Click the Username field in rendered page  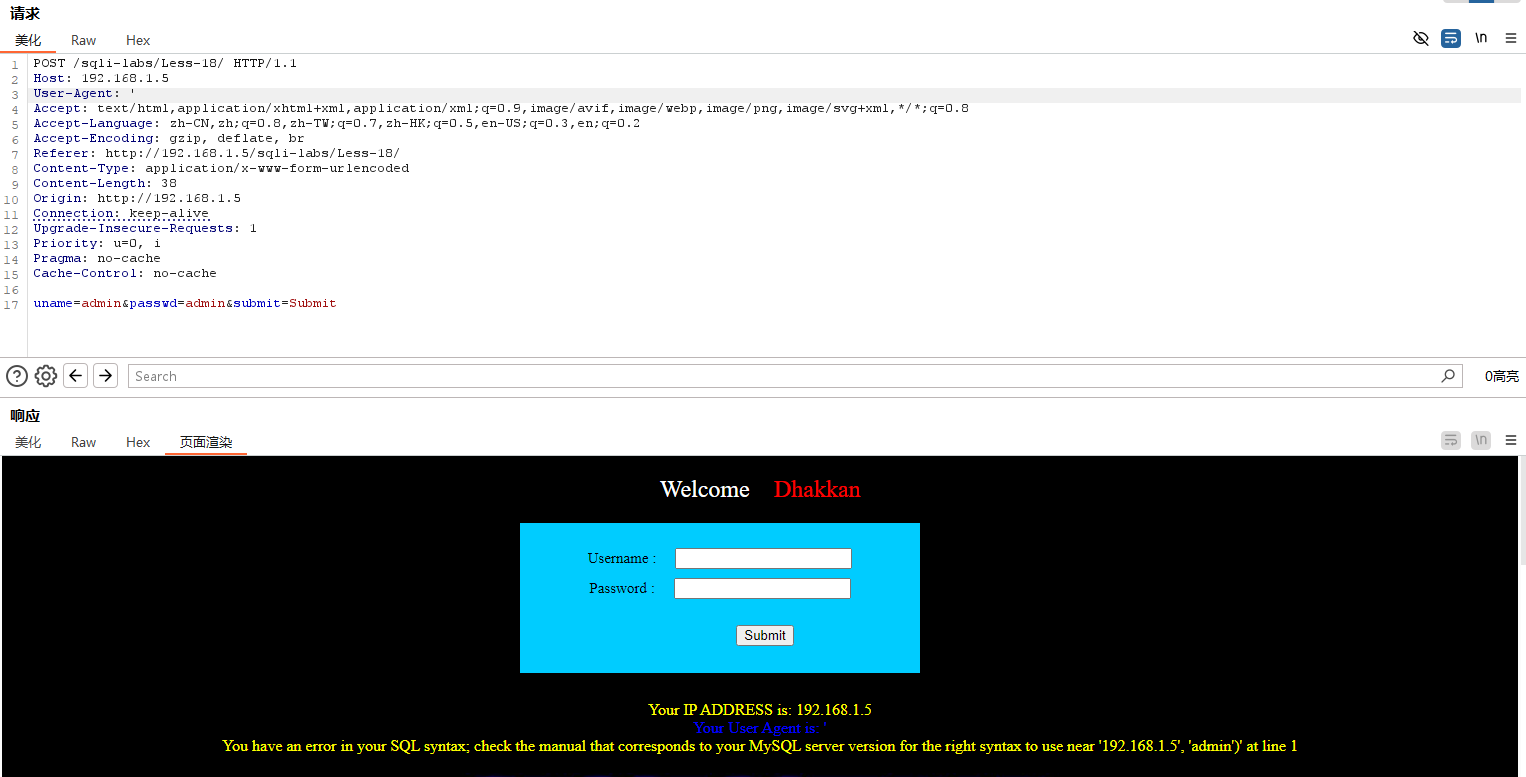point(763,558)
